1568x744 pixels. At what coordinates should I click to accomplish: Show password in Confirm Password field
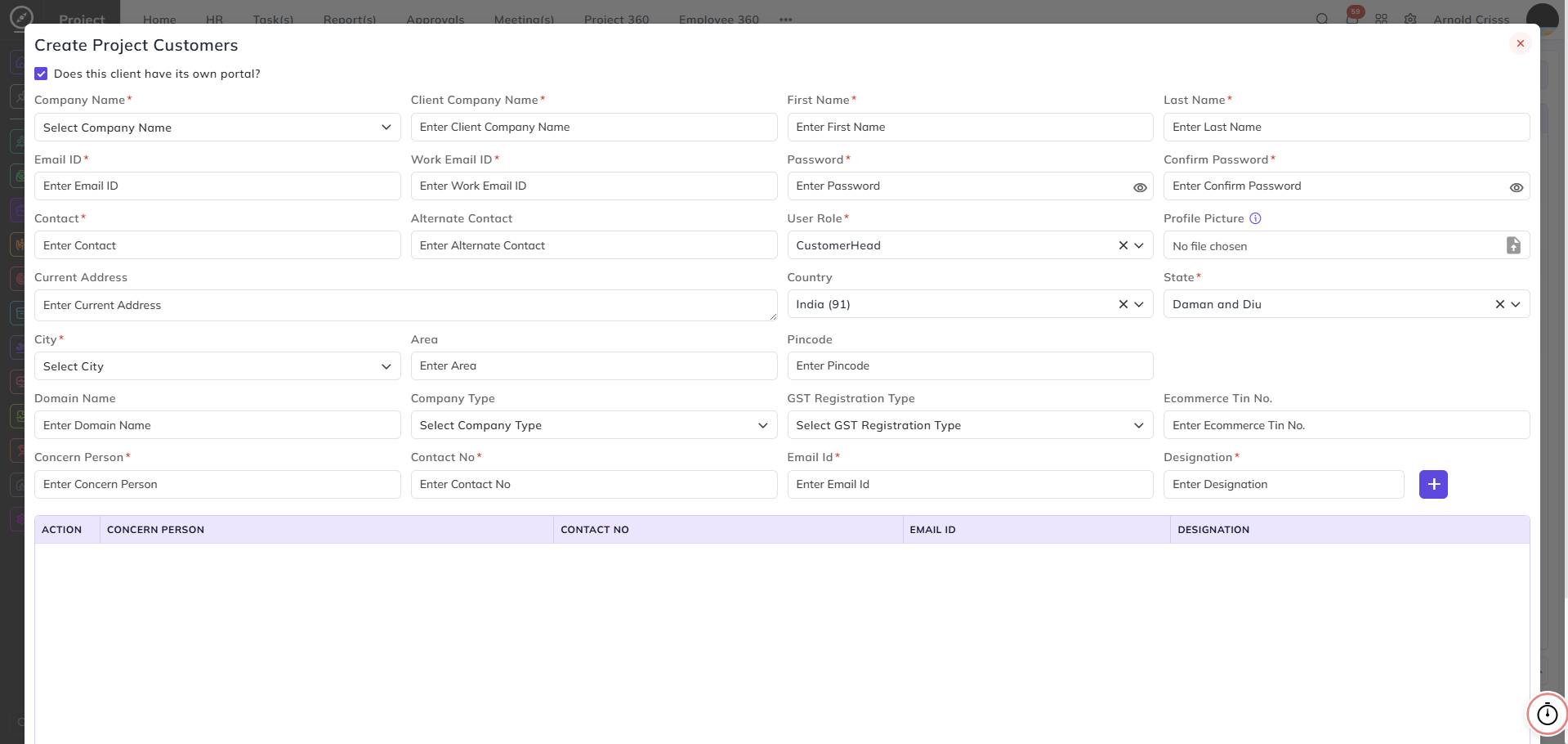(1517, 187)
